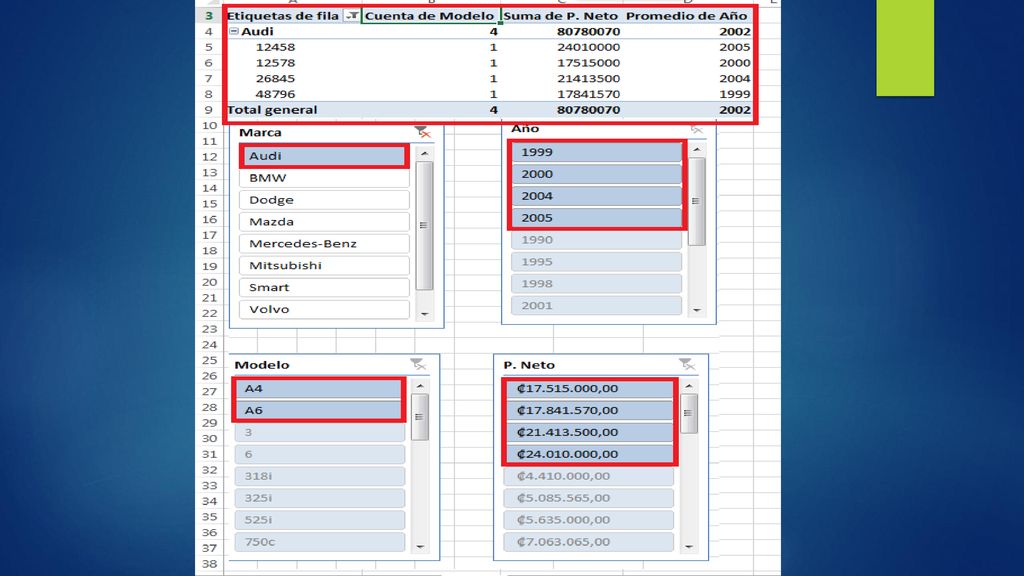Click the P. Neto slicer scrollbar thumb
This screenshot has height=576, width=1024.
pyautogui.click(x=689, y=413)
